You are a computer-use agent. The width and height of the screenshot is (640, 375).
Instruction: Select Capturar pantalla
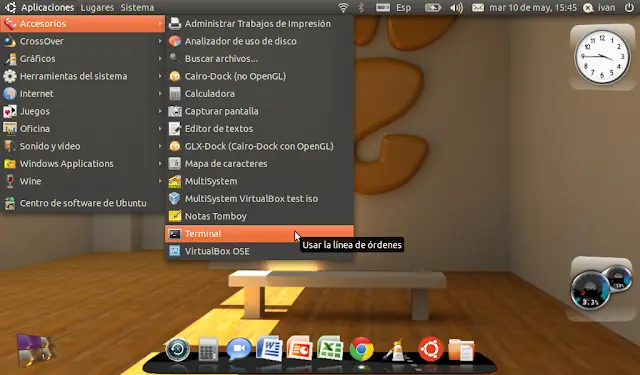[259, 111]
